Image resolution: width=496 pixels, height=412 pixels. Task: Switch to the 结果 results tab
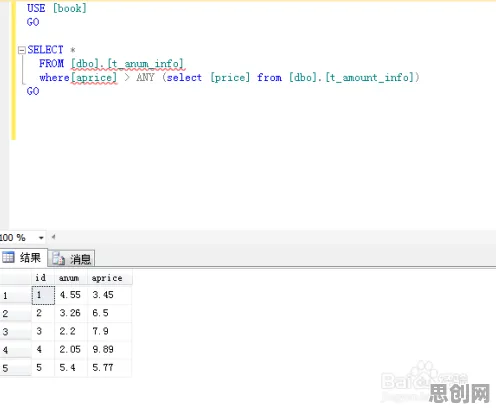[x=24, y=257]
